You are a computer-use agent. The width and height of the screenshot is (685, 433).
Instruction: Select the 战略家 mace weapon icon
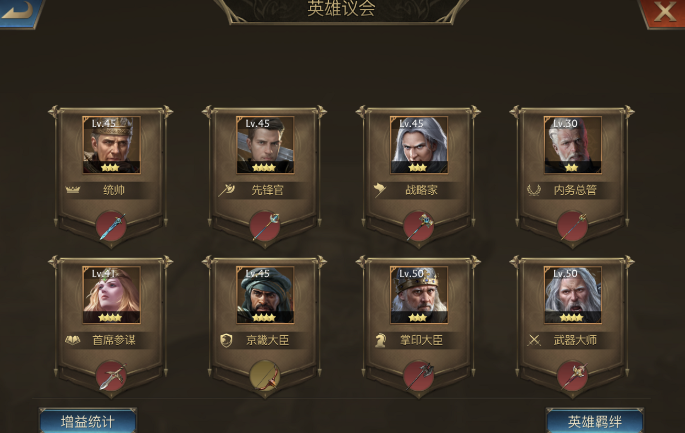click(x=419, y=226)
